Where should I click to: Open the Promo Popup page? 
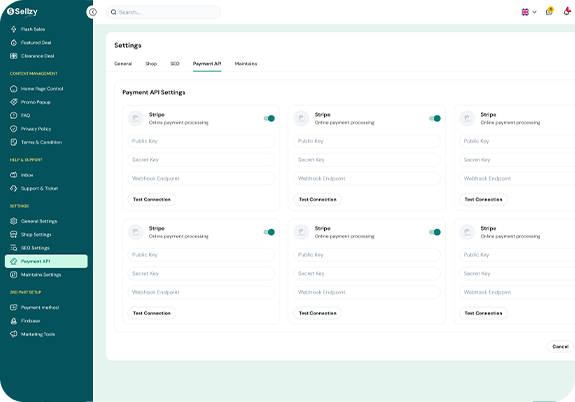30,102
